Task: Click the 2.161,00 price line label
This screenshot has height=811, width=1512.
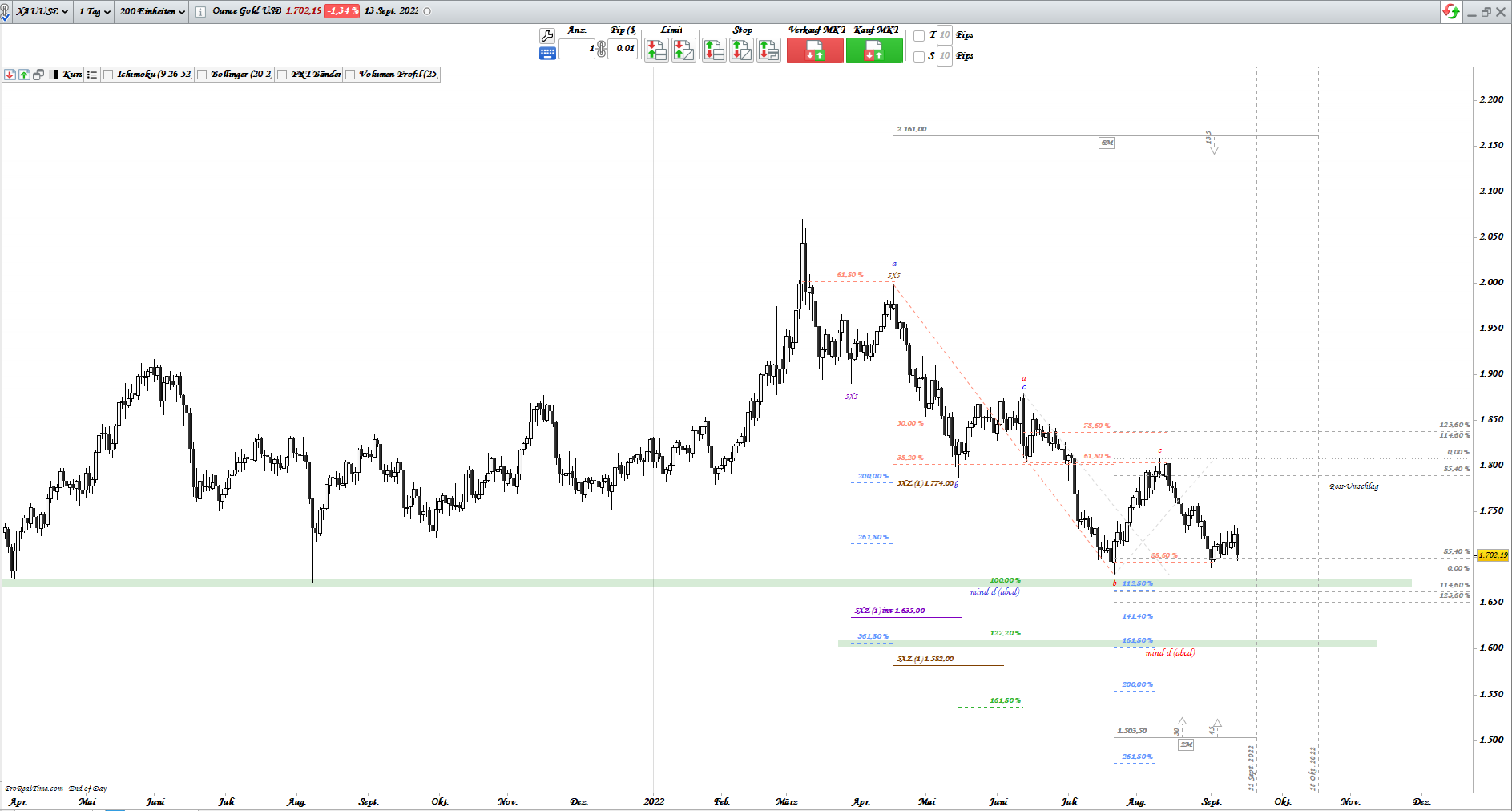Action: tap(912, 129)
